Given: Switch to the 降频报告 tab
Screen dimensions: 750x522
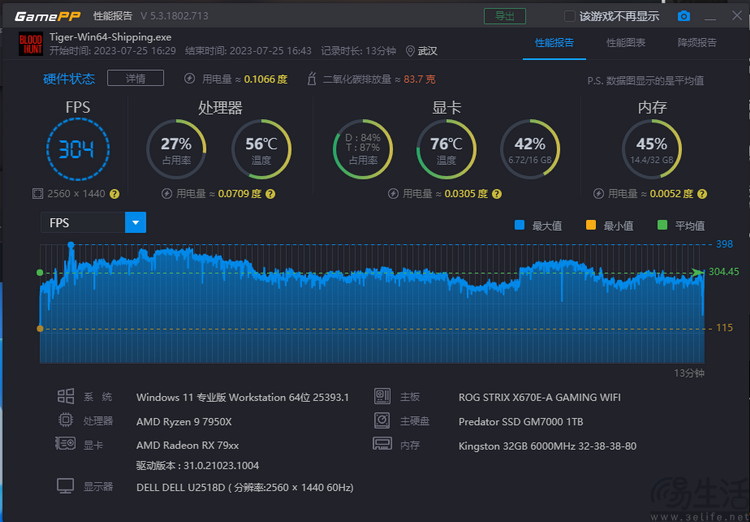Looking at the screenshot, I should 697,43.
